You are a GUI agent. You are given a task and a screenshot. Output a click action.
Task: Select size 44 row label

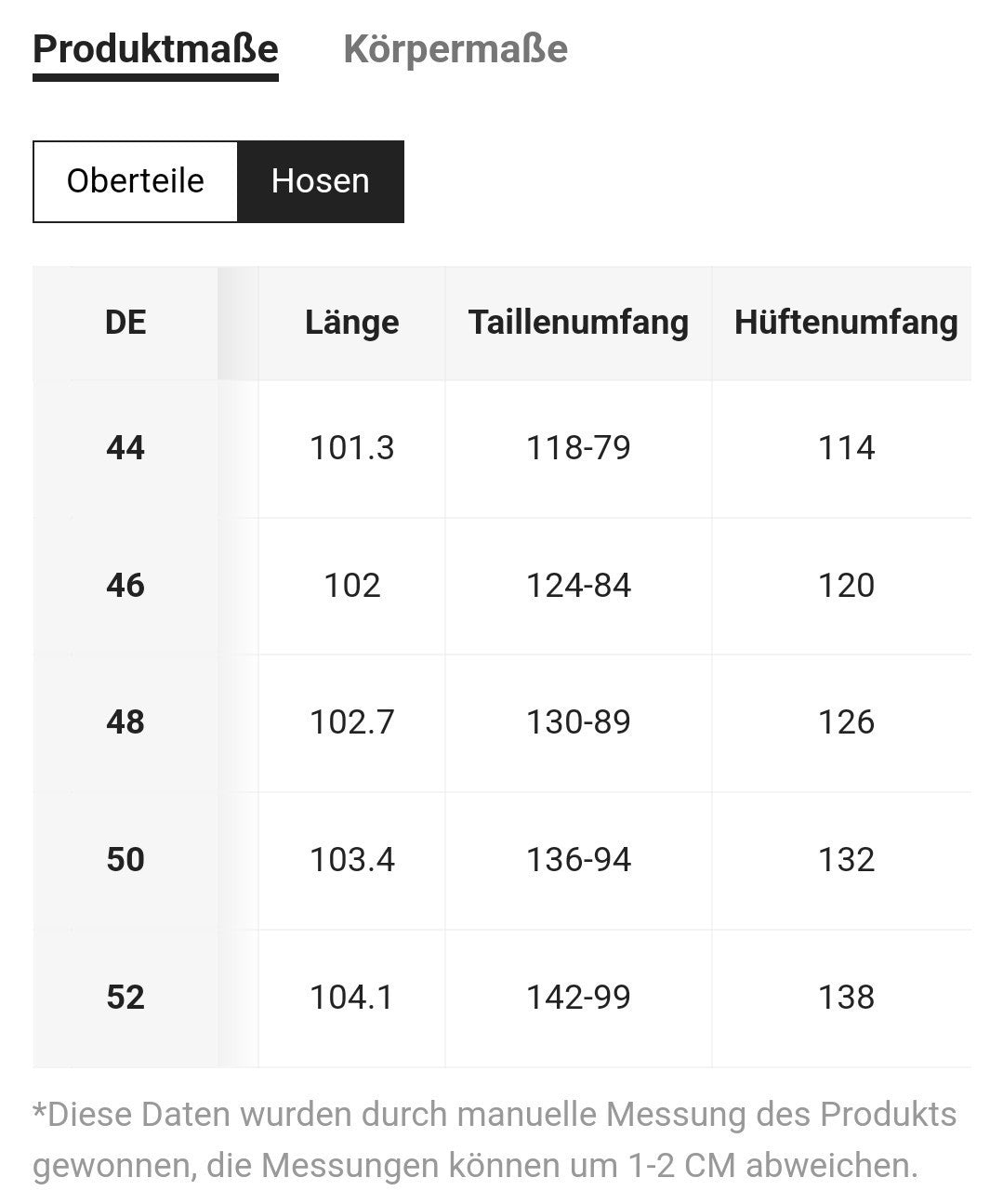click(125, 448)
